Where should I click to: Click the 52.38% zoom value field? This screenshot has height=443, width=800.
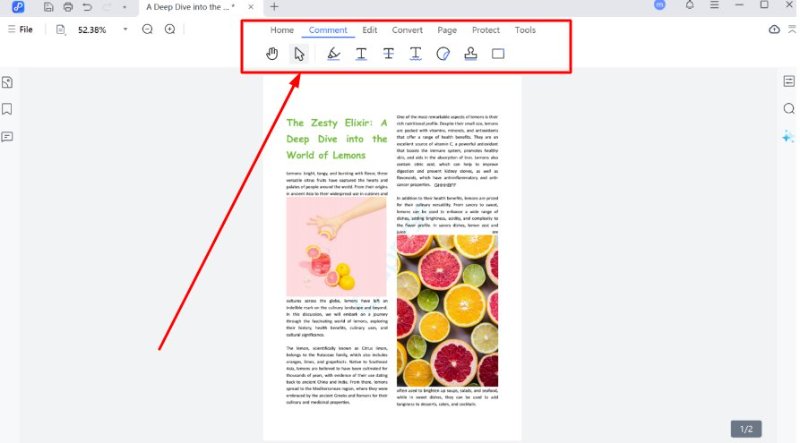[92, 30]
